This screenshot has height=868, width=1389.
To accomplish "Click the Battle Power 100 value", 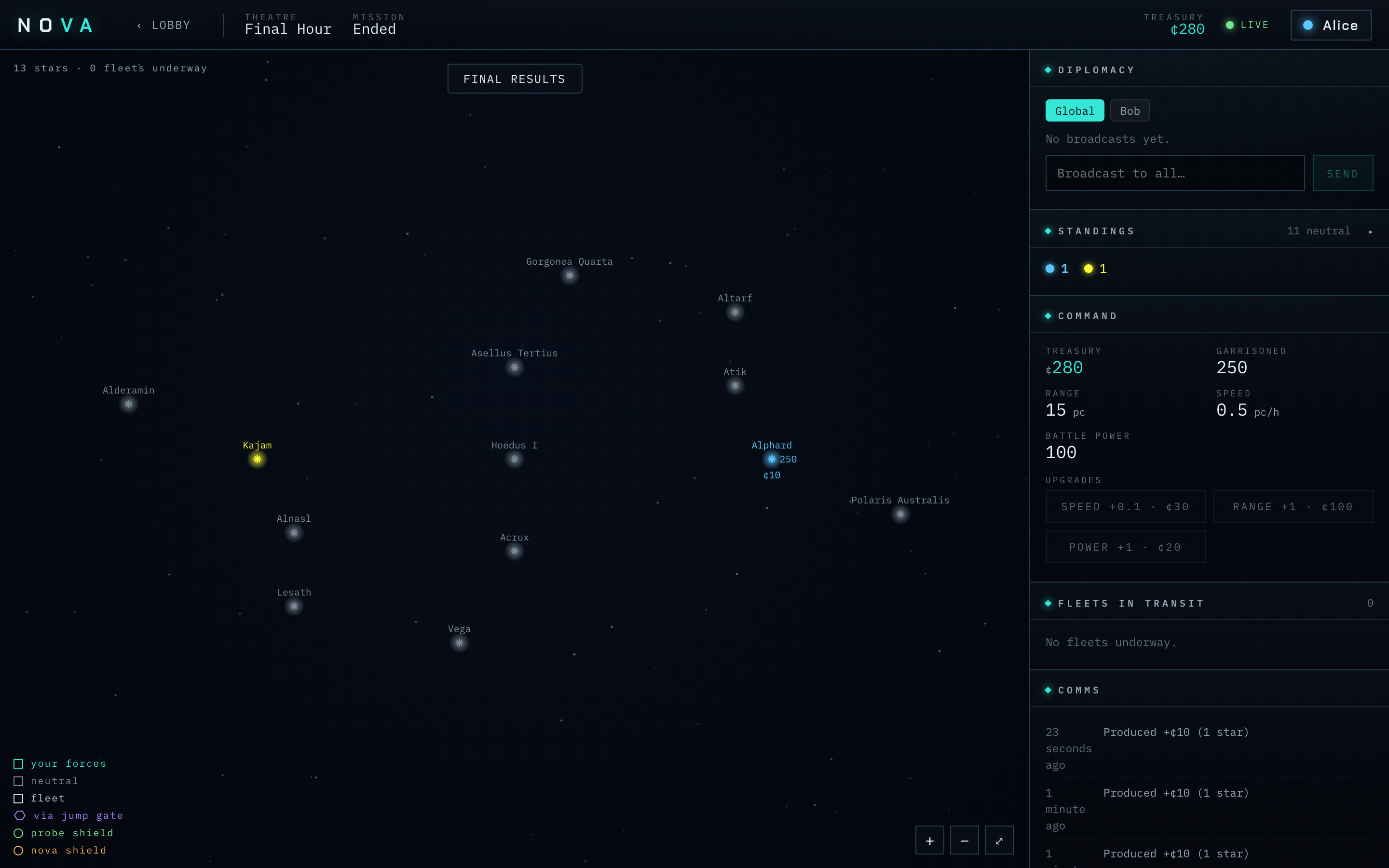I will pos(1061,452).
